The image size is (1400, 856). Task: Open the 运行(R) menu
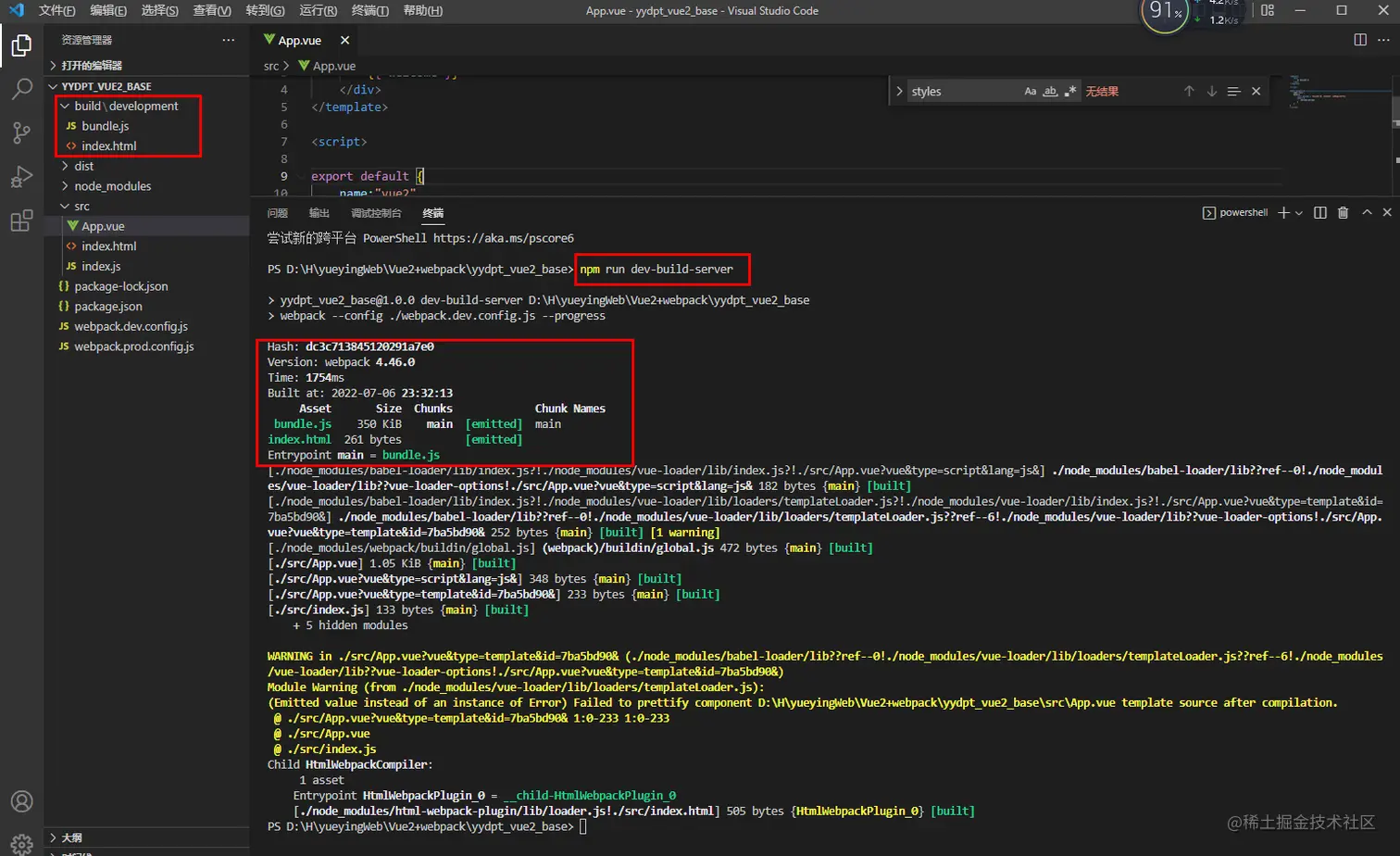(318, 10)
